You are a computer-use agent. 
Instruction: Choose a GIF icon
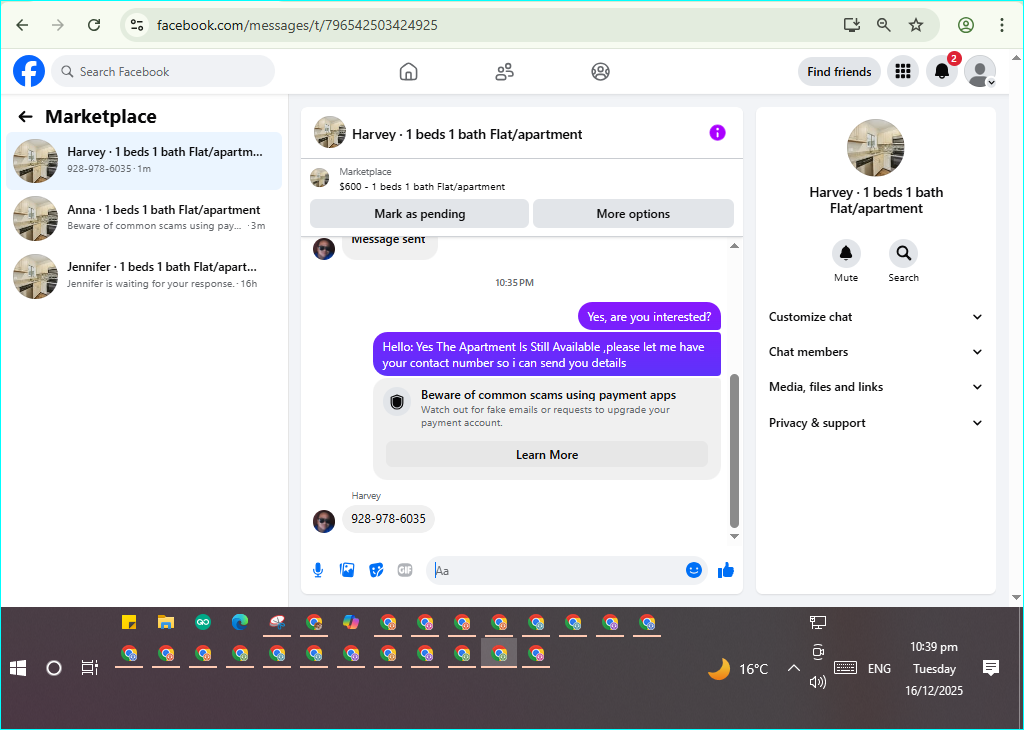coord(405,570)
